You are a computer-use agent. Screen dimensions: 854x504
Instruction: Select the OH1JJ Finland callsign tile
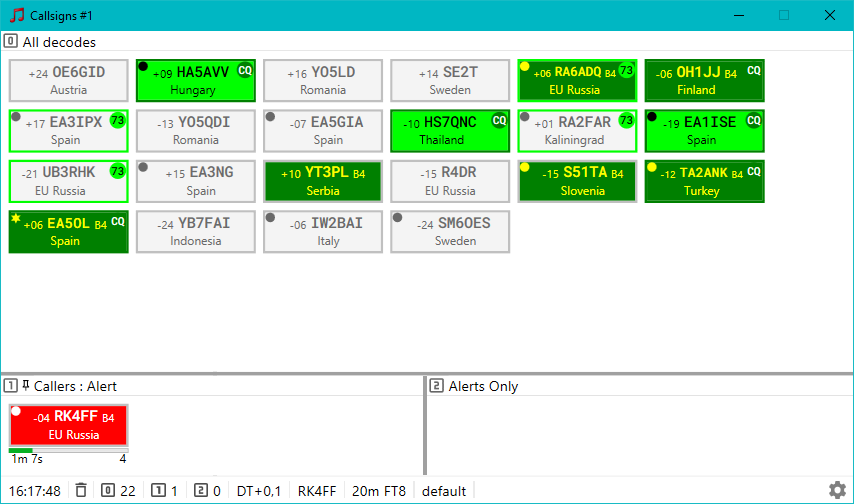tap(704, 80)
